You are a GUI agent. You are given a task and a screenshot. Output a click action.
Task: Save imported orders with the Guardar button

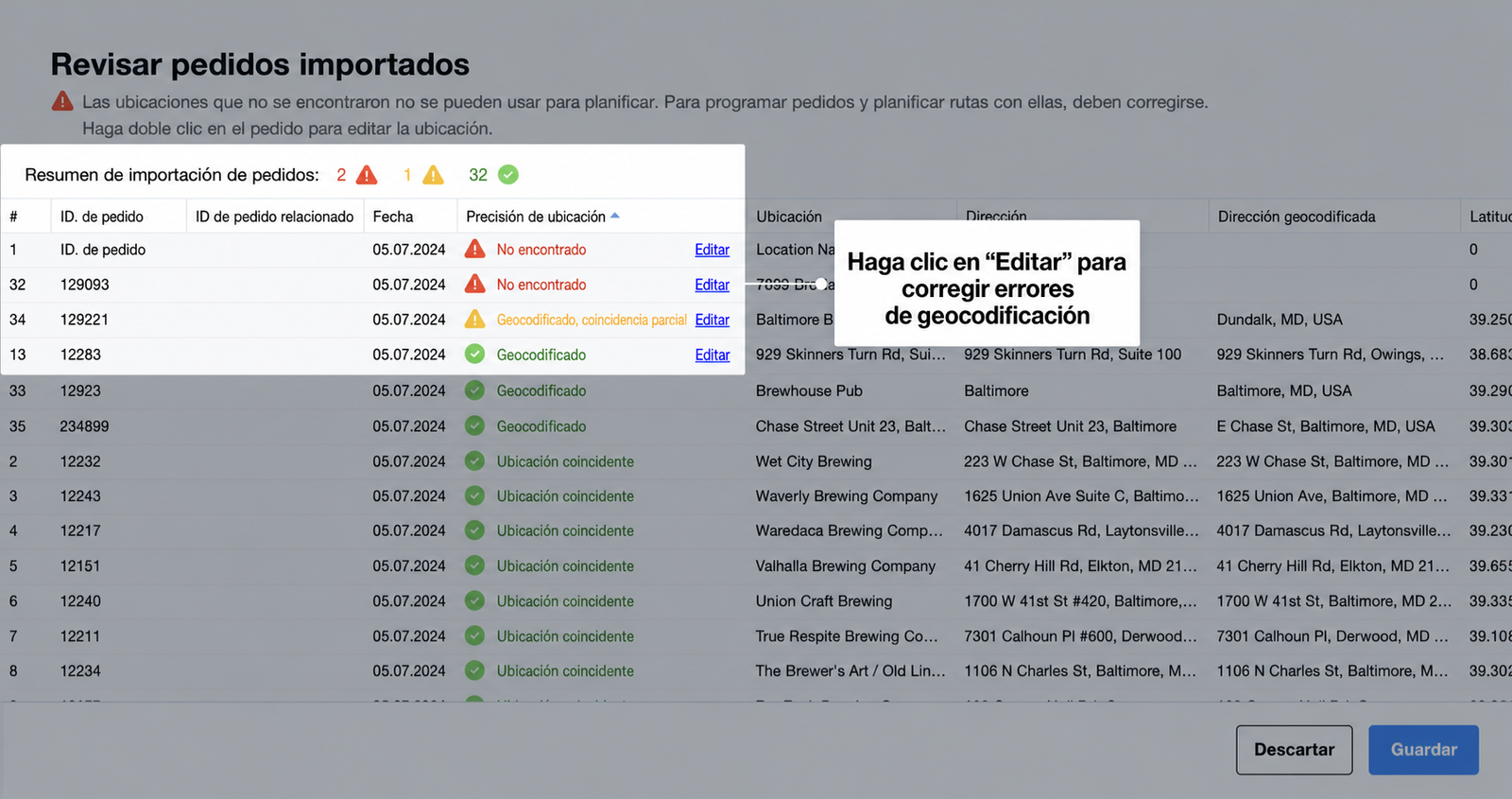pyautogui.click(x=1424, y=750)
